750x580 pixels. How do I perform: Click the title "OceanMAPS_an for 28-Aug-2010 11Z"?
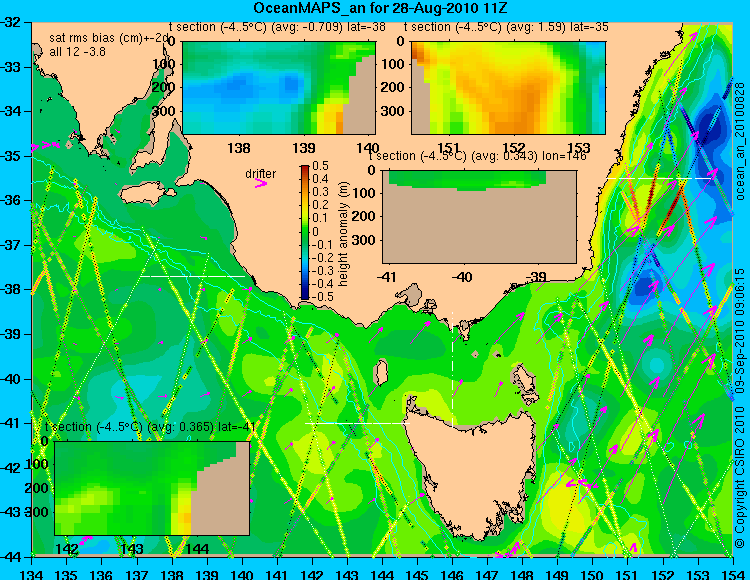pos(380,8)
